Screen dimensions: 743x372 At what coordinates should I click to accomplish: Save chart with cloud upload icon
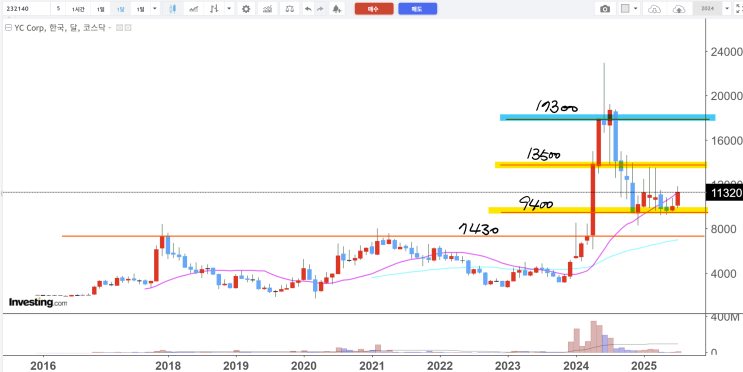point(679,9)
